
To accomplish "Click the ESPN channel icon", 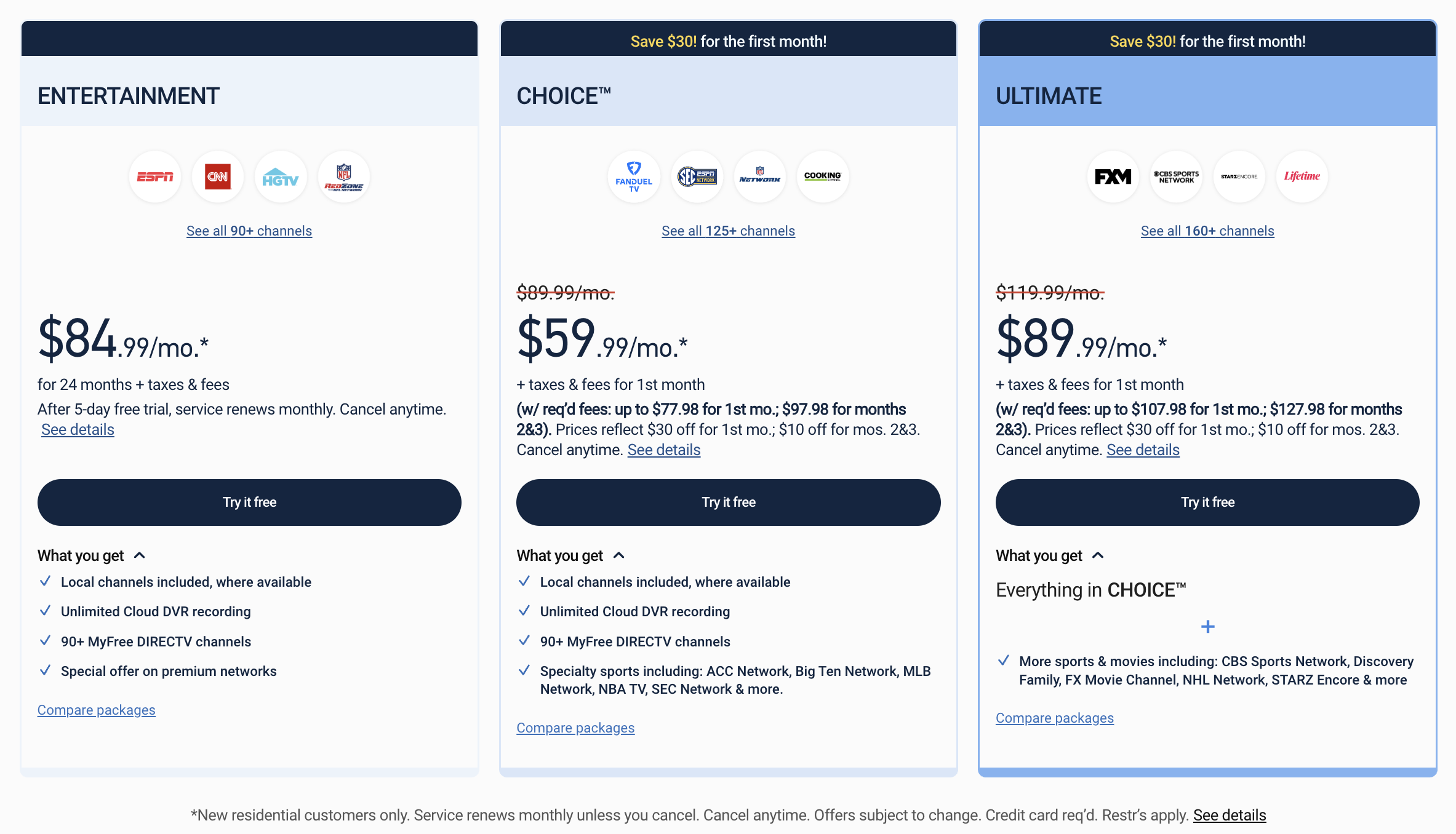I will tap(155, 177).
